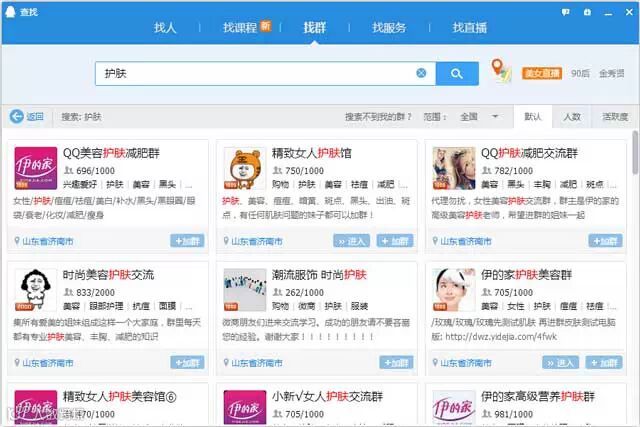Click the 时尚美容护肤交流 title
Image resolution: width=640 pixels, height=427 pixels.
pyautogui.click(x=108, y=275)
